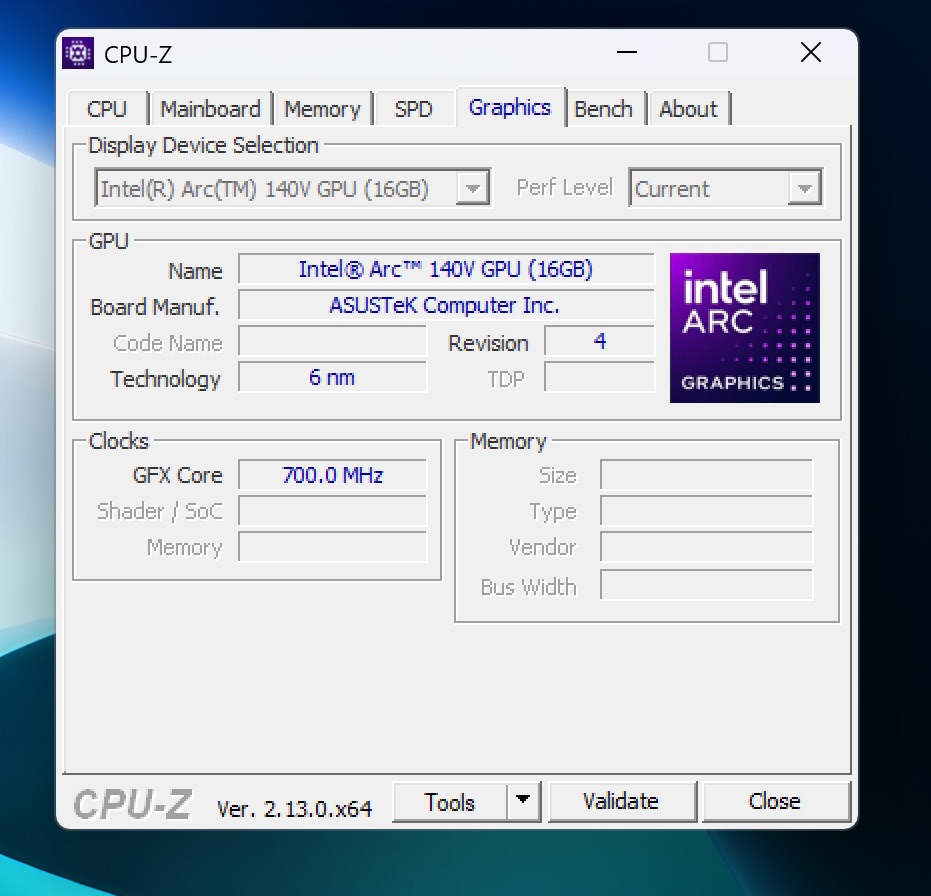Viewport: 931px width, 896px height.
Task: Click the Close button
Action: 775,802
